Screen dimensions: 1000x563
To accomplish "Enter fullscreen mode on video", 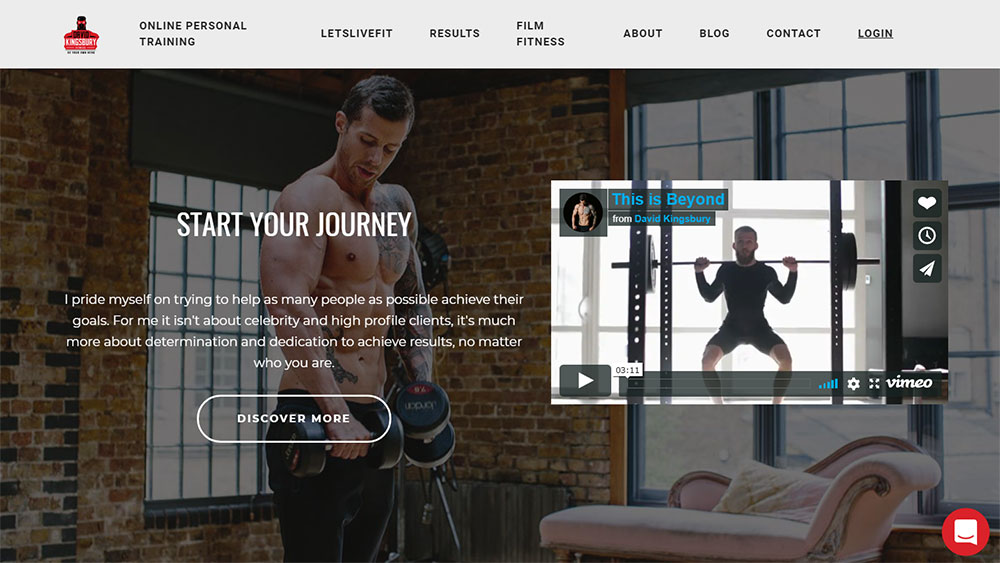I will click(x=874, y=383).
